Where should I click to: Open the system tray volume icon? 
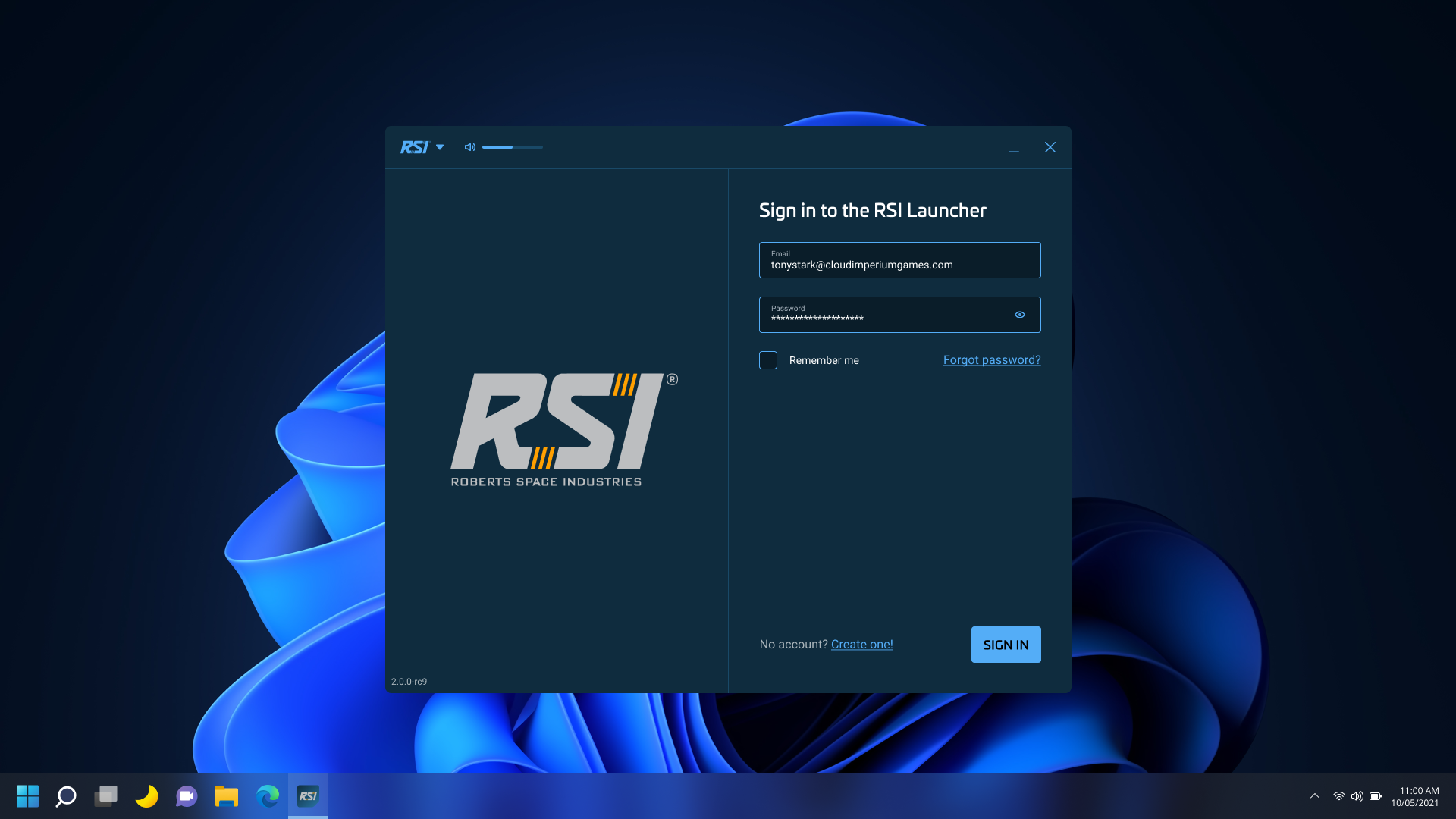click(1357, 796)
